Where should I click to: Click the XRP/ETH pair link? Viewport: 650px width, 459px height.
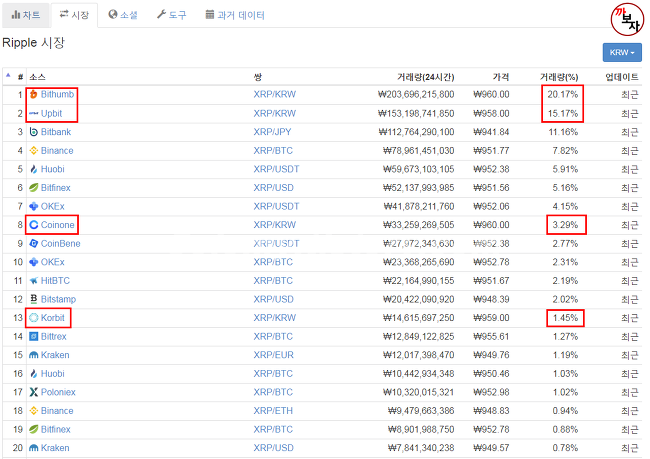tap(273, 410)
